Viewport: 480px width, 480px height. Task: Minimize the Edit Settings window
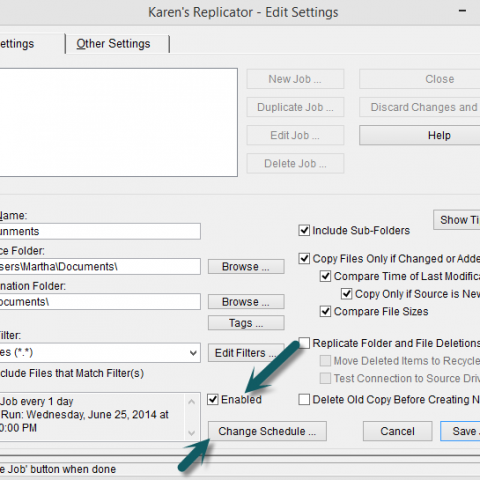click(462, 11)
